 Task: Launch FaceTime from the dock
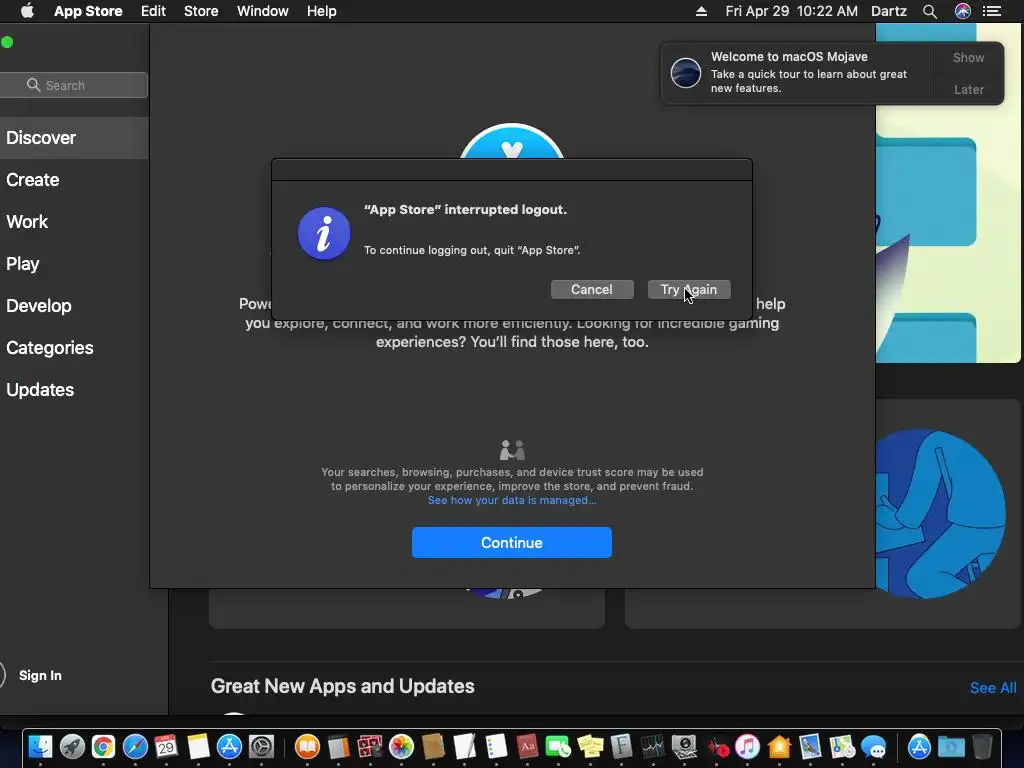point(558,746)
